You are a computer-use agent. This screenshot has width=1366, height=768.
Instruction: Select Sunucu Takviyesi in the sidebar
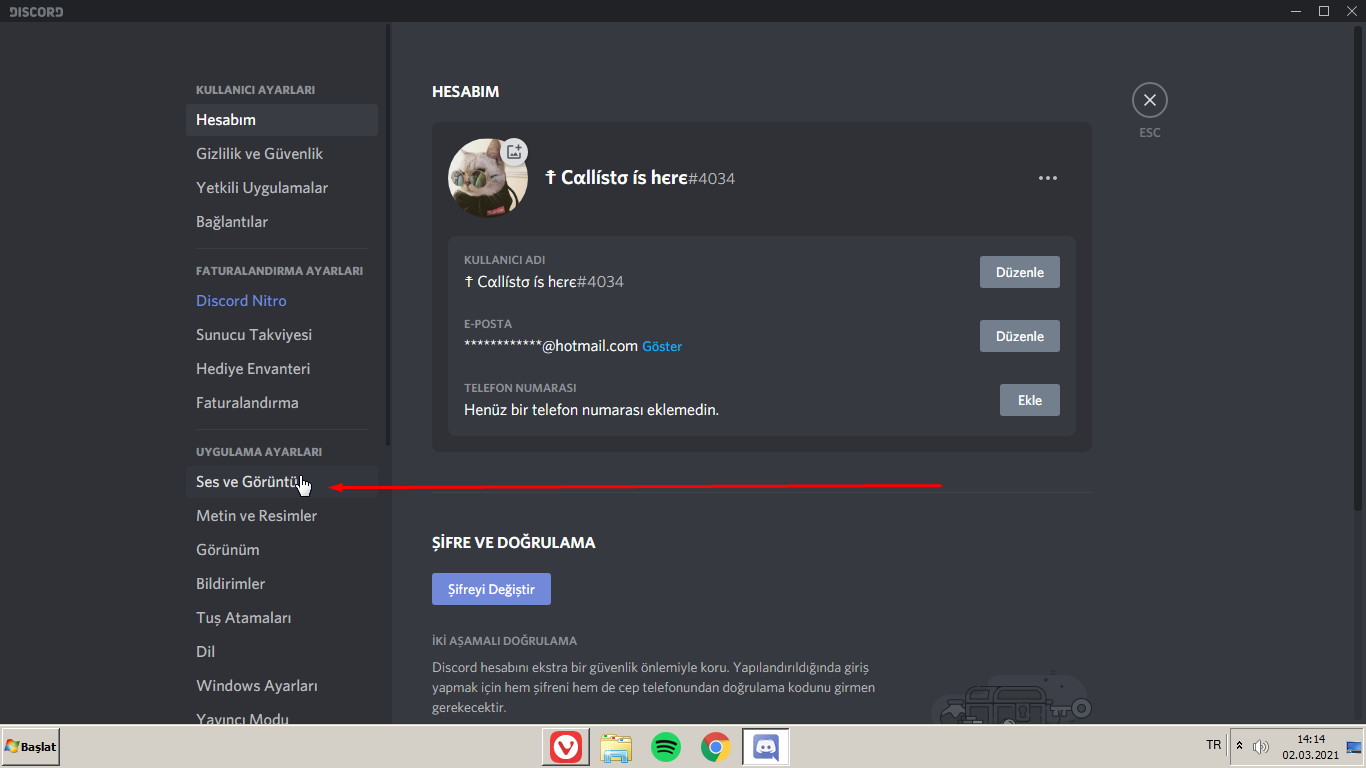click(282, 335)
